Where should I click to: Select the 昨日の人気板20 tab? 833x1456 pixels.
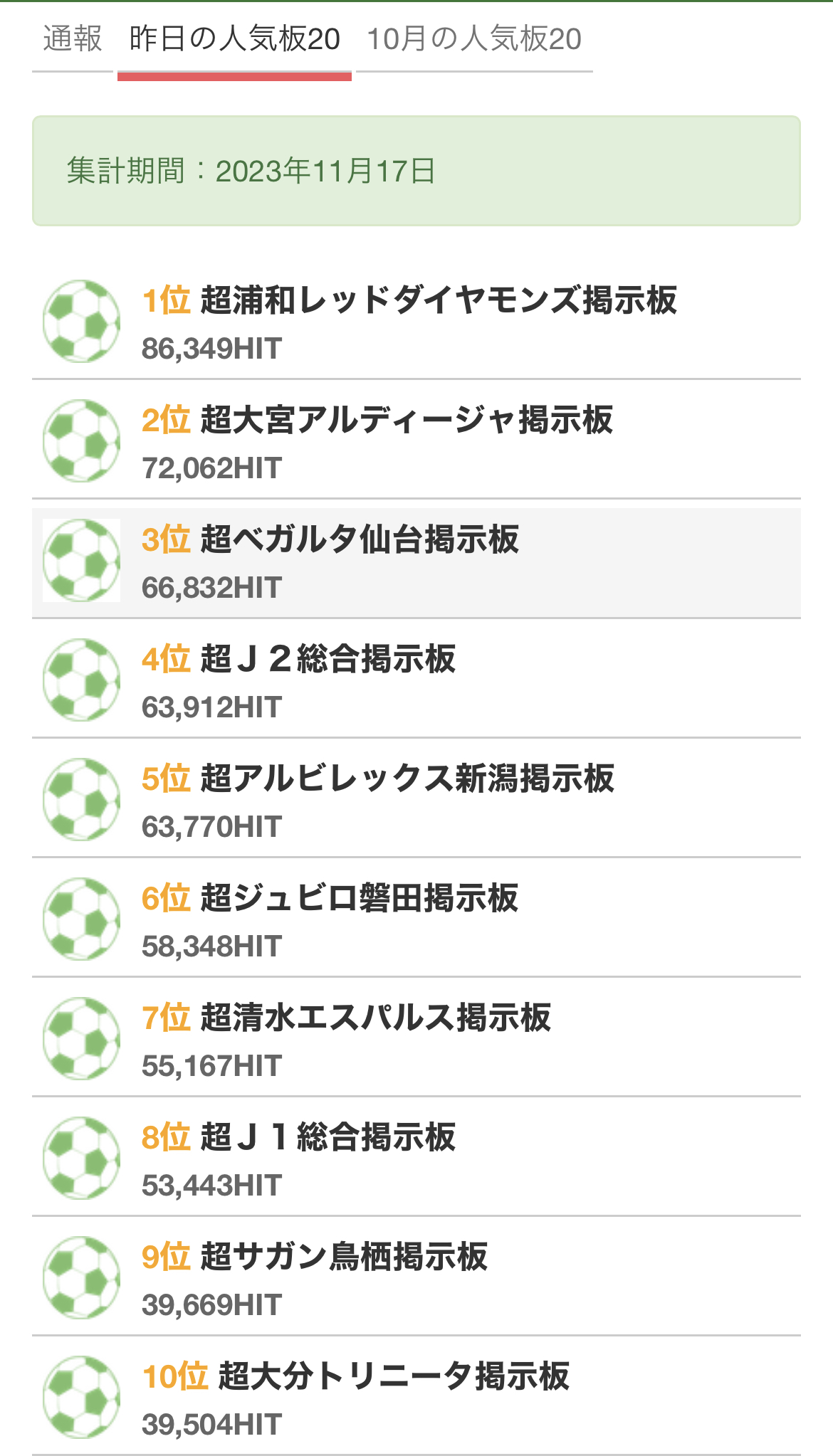click(x=234, y=39)
